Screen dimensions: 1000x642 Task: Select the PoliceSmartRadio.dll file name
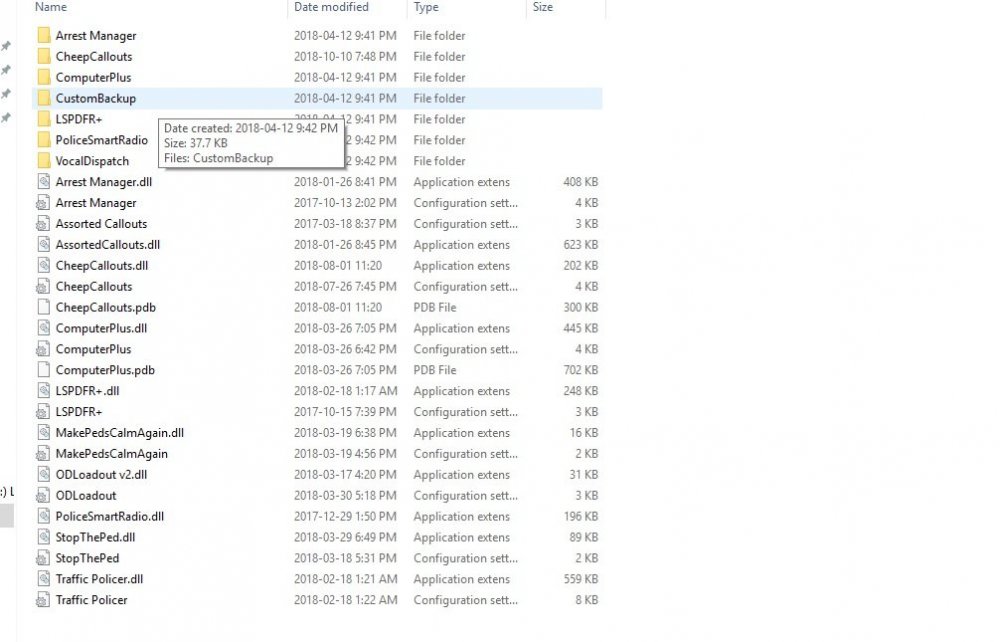click(109, 516)
